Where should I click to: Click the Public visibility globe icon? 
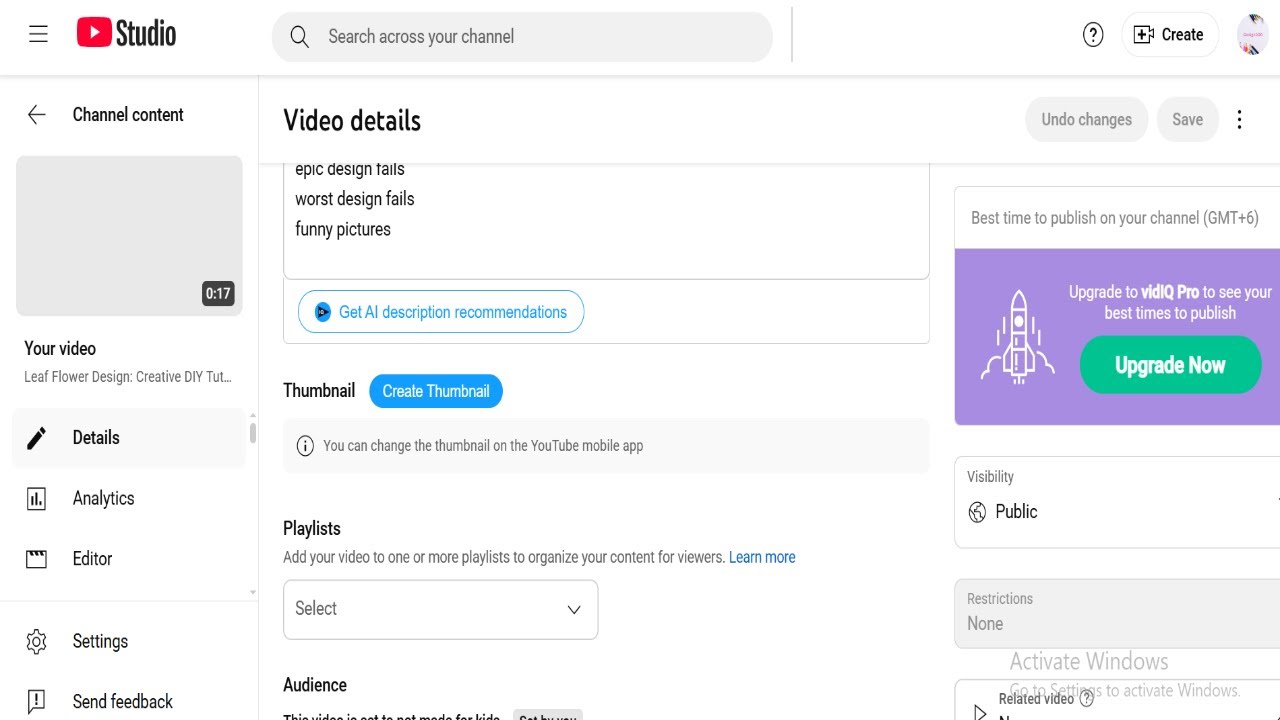point(977,512)
